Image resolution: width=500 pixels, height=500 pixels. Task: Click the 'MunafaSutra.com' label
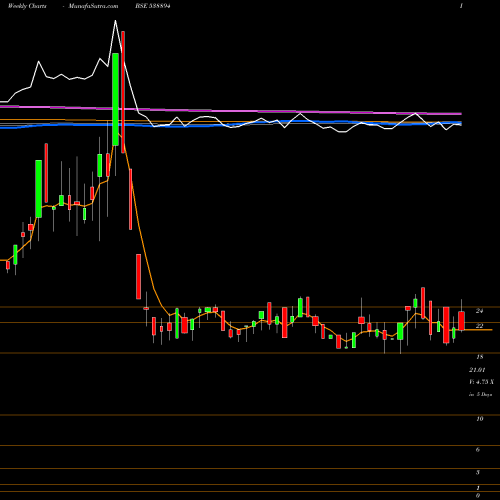pos(93,6)
